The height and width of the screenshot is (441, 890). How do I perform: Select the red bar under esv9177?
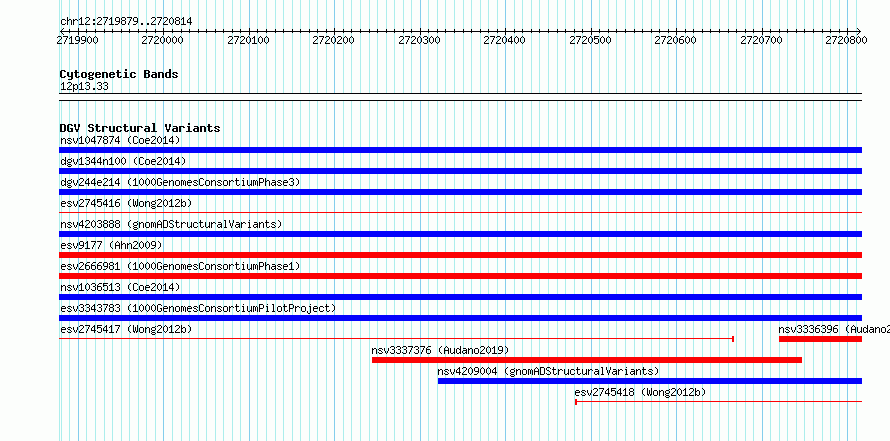point(460,255)
